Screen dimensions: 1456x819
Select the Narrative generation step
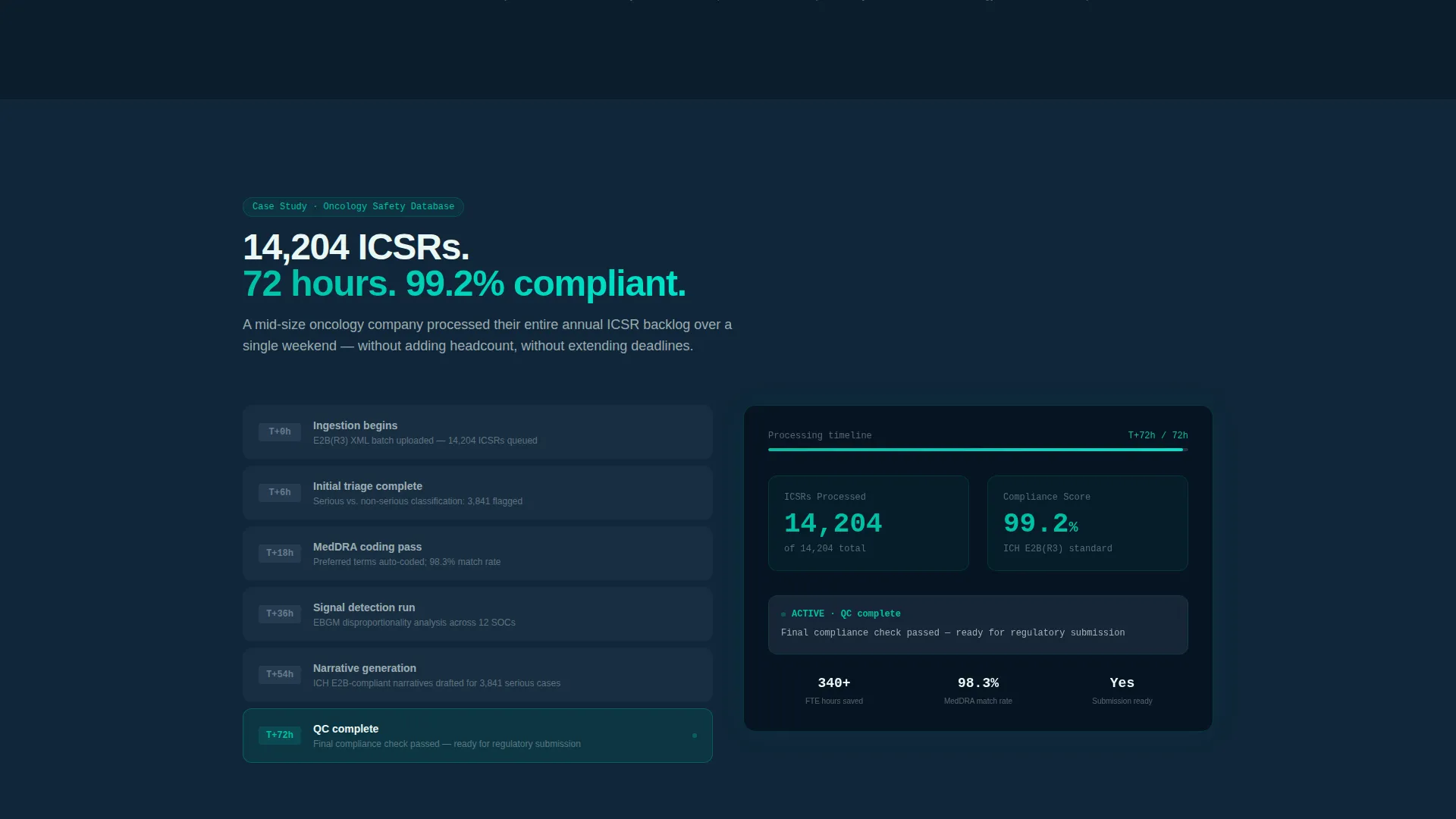(478, 675)
